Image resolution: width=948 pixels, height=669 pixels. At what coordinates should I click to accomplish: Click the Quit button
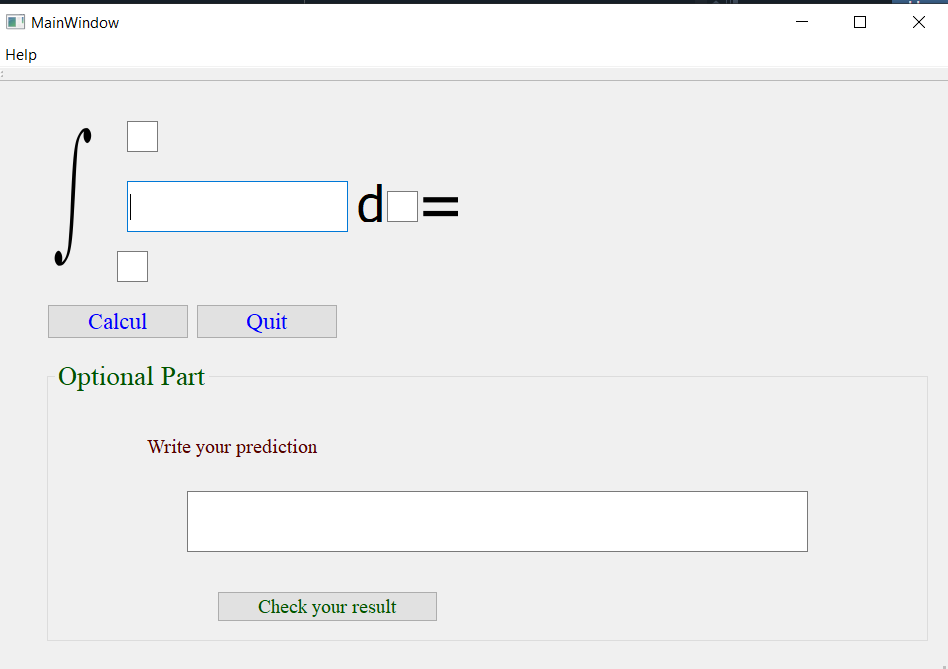267,322
